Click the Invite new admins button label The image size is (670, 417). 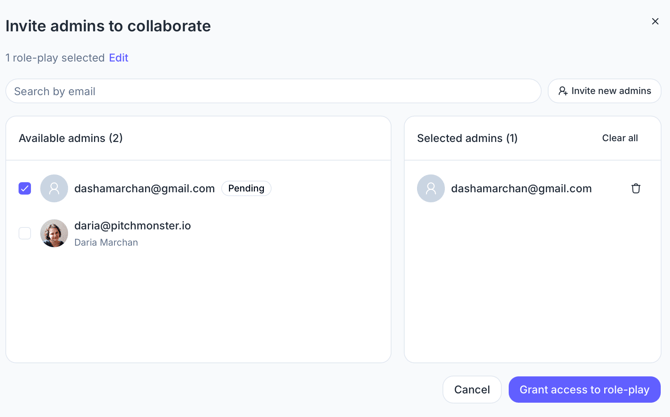click(611, 91)
